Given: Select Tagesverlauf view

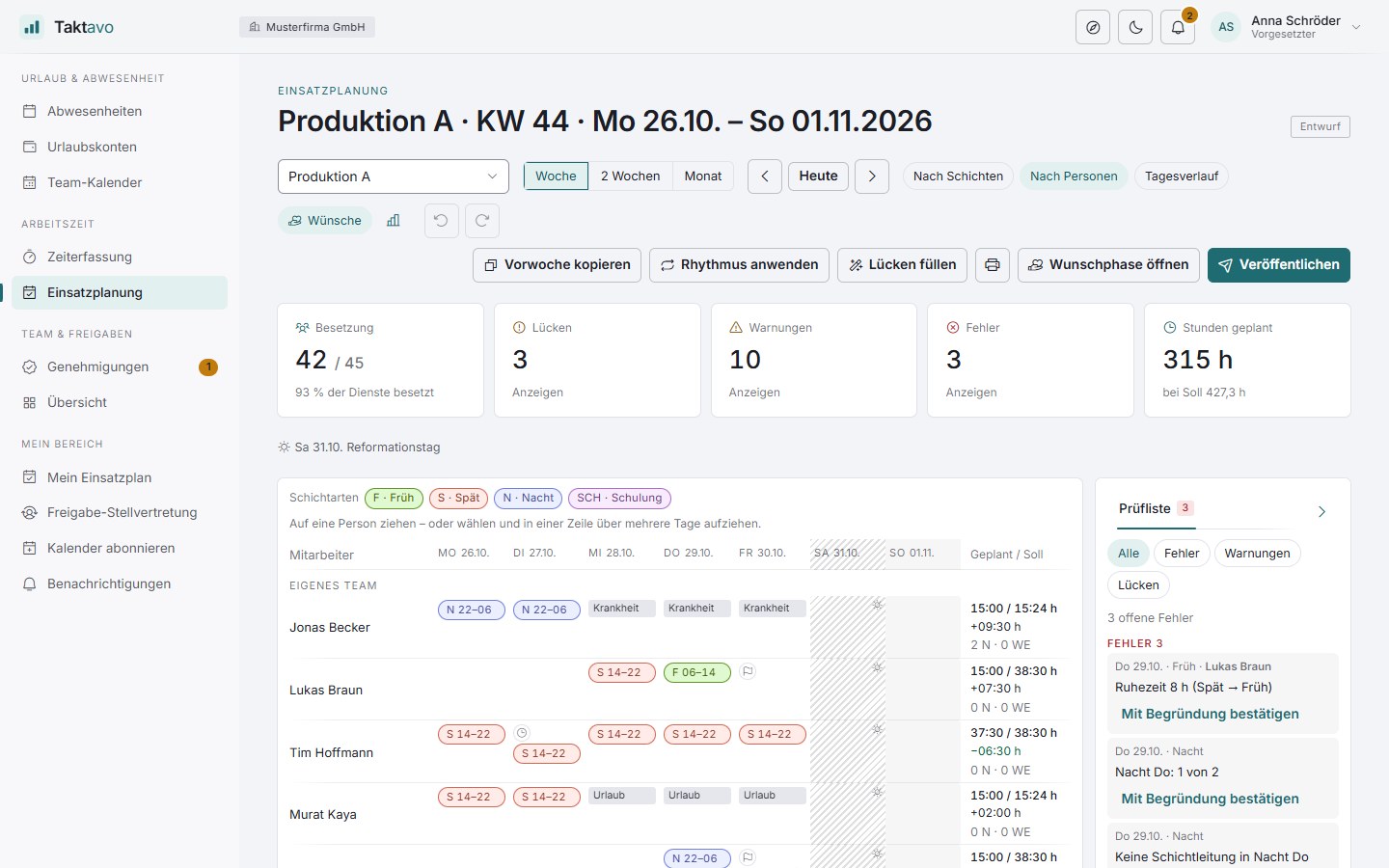Looking at the screenshot, I should tap(1182, 176).
